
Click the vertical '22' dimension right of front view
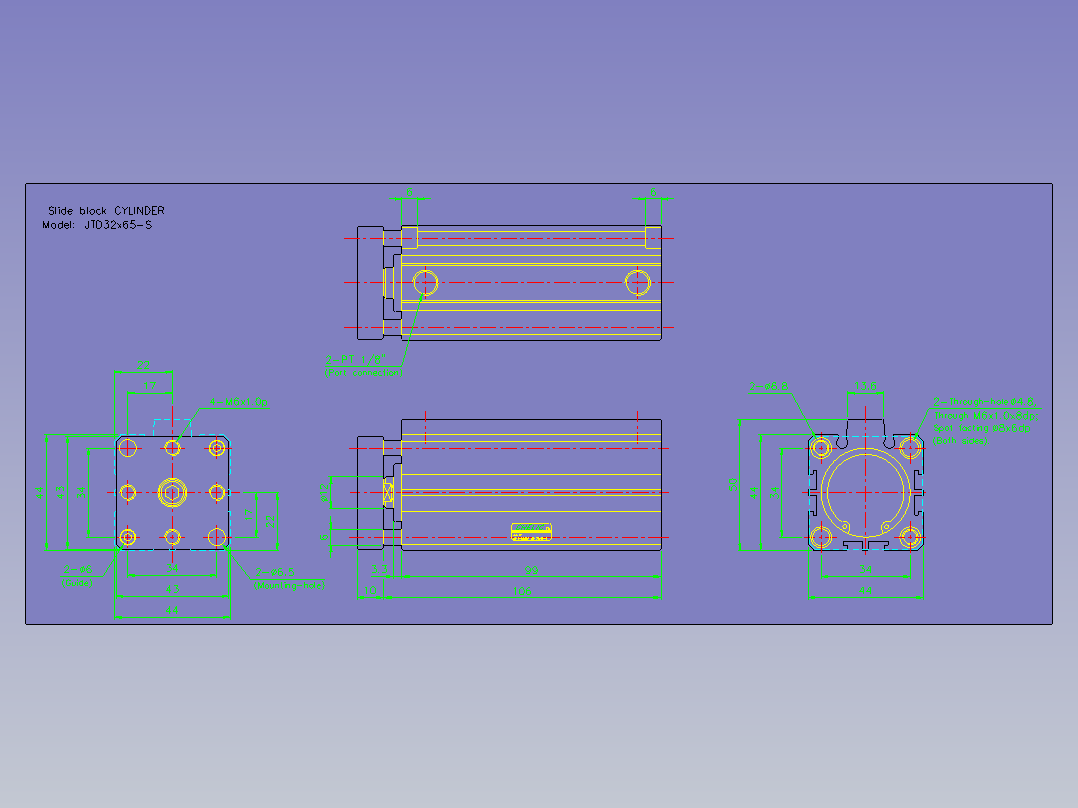270,521
